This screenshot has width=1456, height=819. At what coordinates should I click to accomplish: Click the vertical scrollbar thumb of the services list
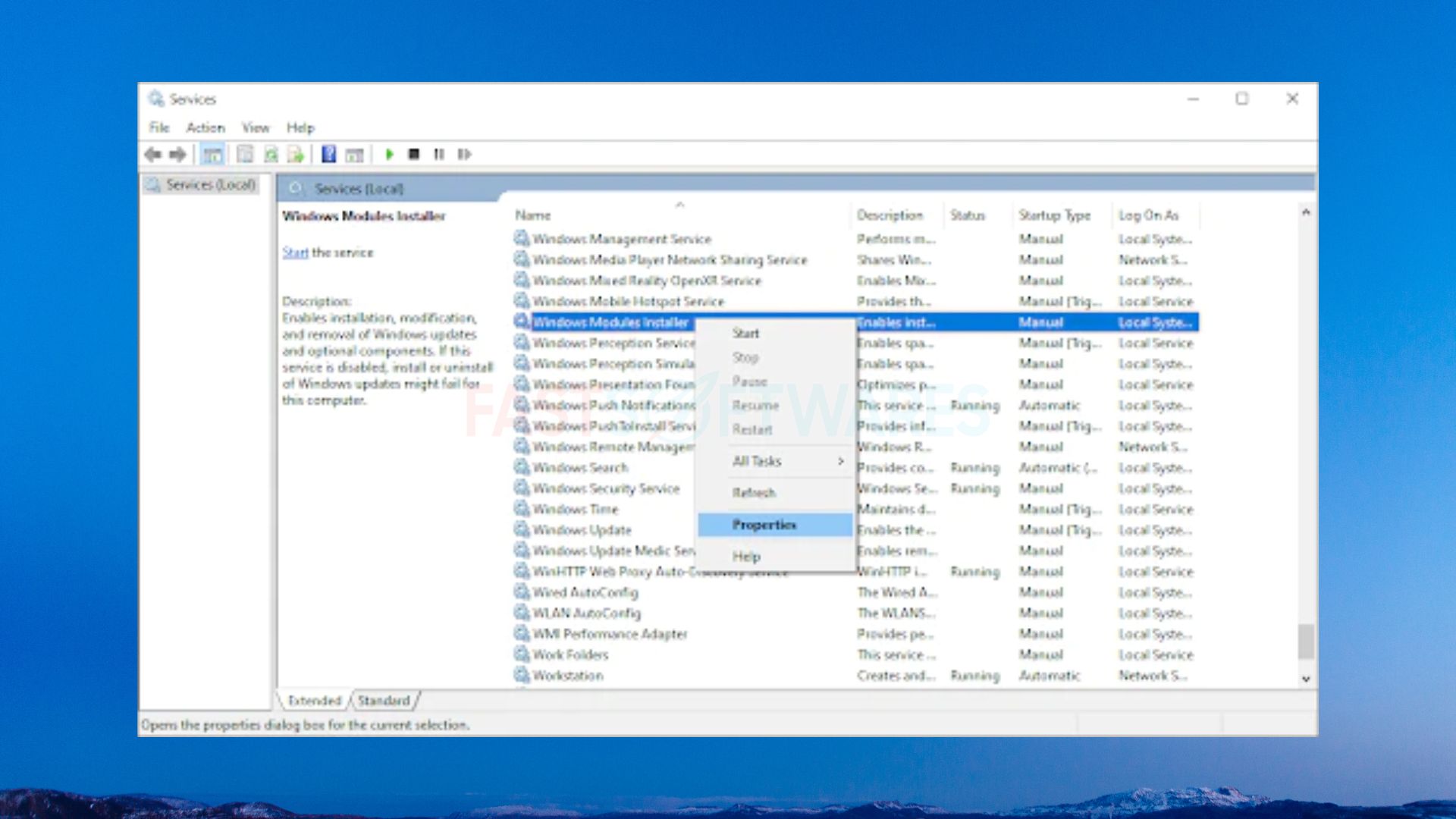point(1306,642)
